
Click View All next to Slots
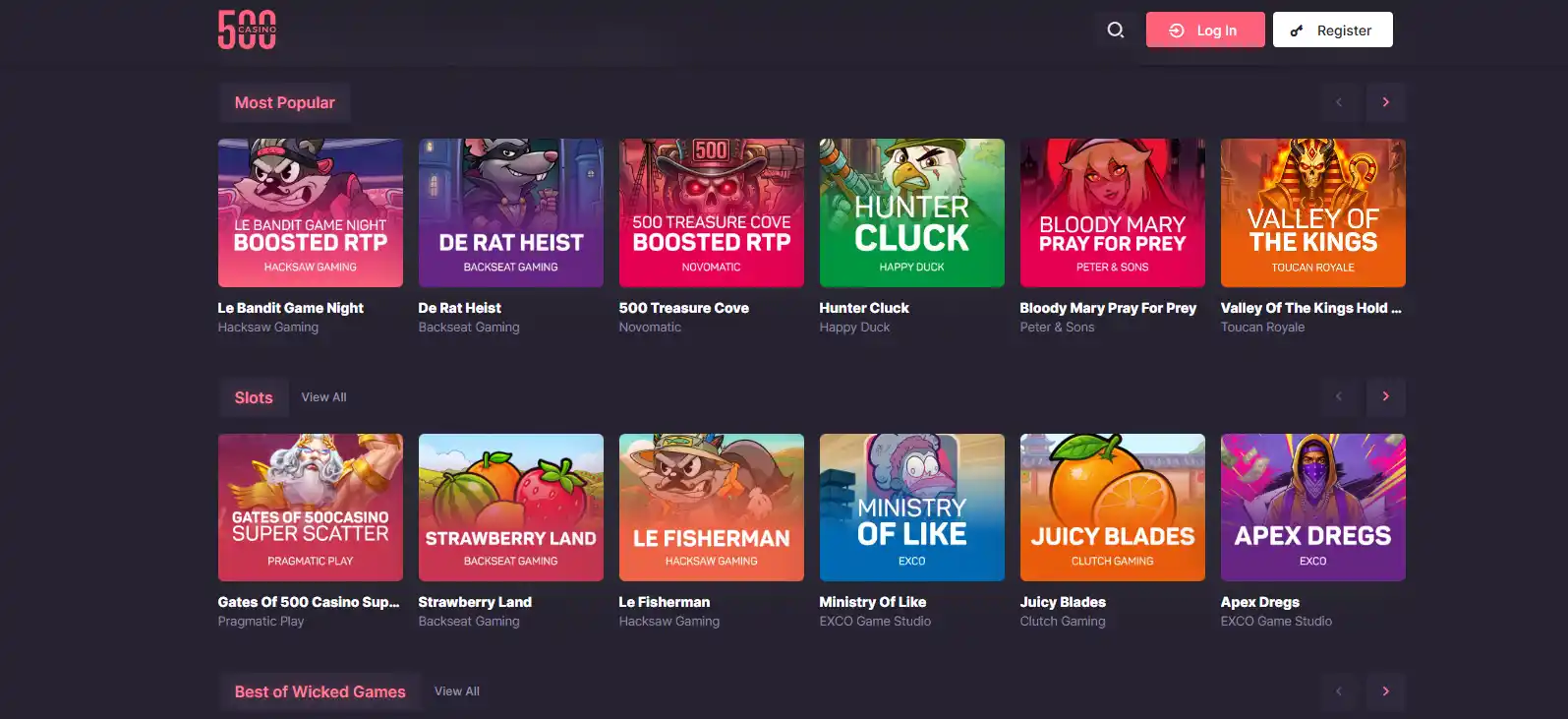pyautogui.click(x=323, y=397)
